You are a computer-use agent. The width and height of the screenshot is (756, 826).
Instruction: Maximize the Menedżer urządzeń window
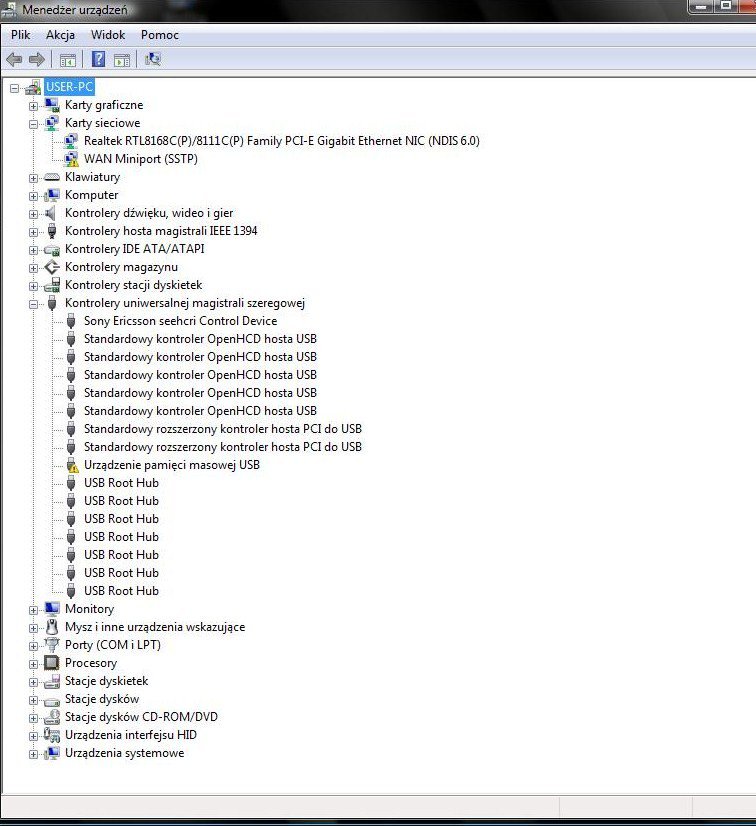[x=726, y=6]
